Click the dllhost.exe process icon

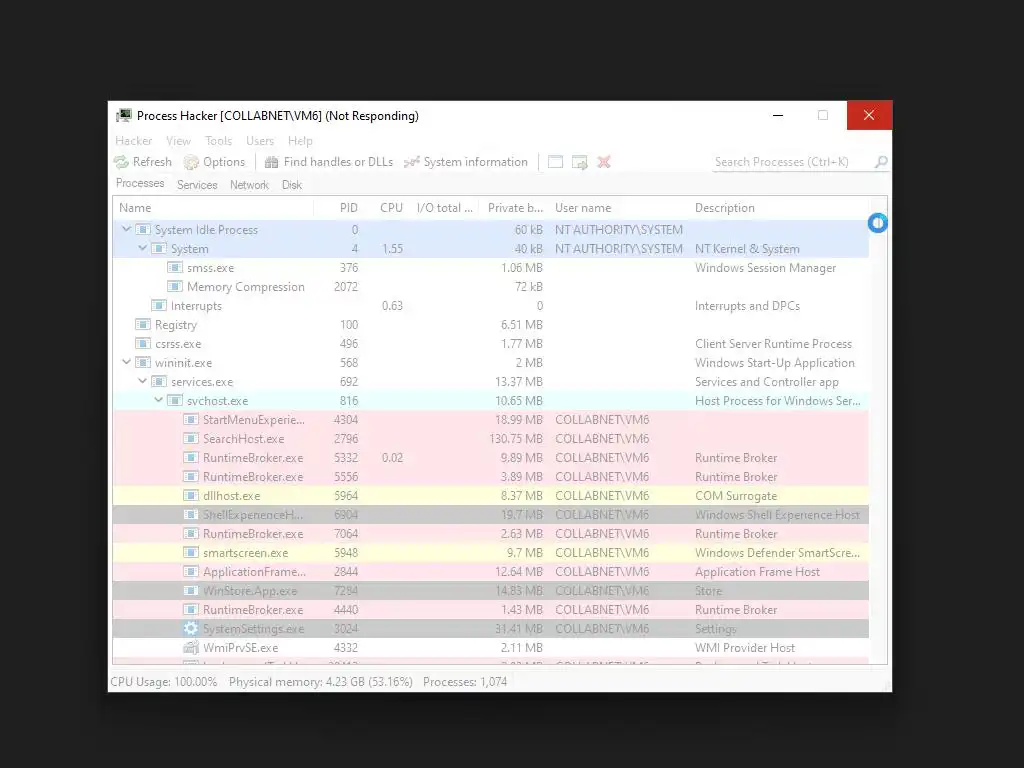point(191,495)
